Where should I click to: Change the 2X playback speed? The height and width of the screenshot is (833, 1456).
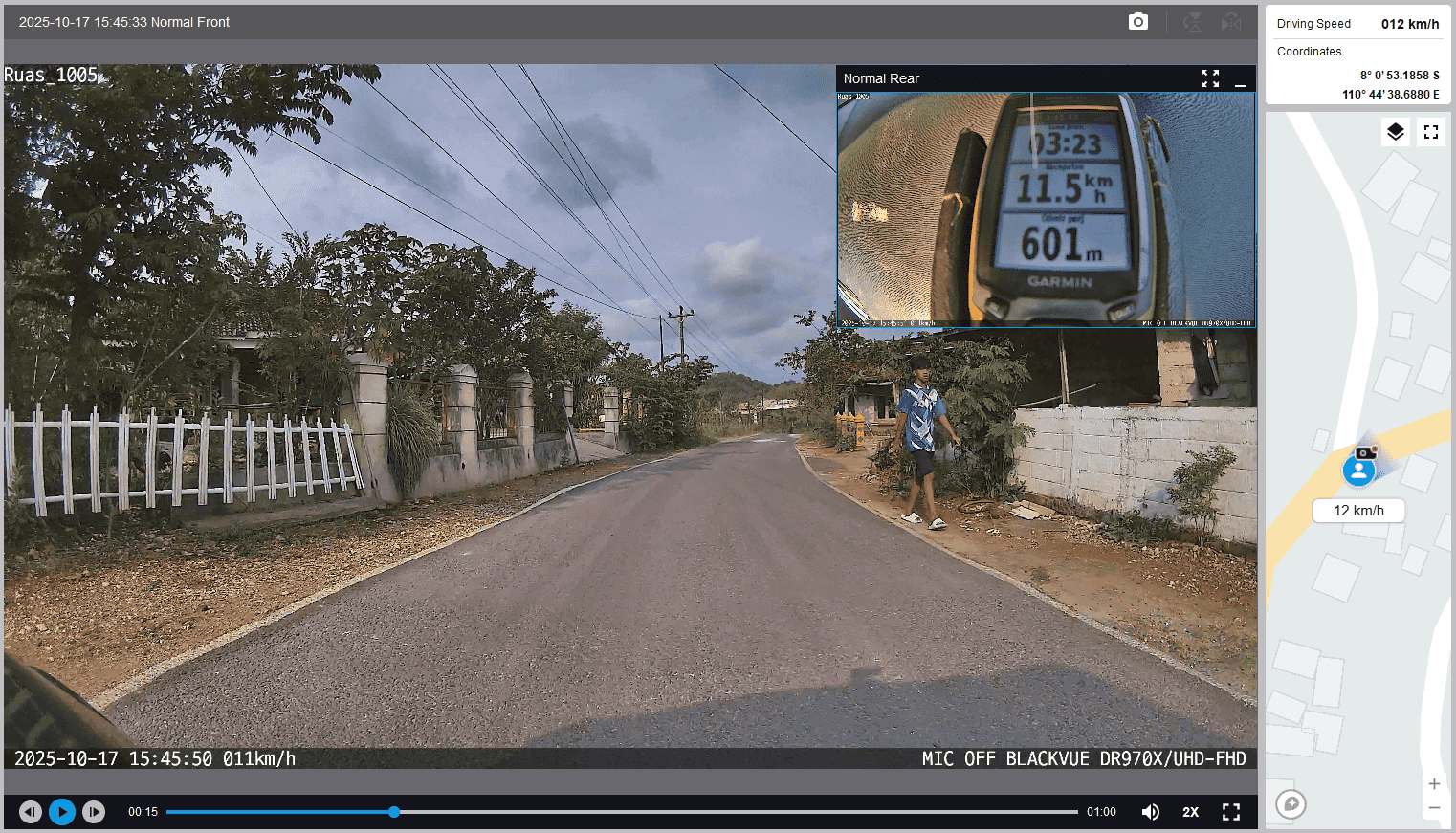[1190, 812]
